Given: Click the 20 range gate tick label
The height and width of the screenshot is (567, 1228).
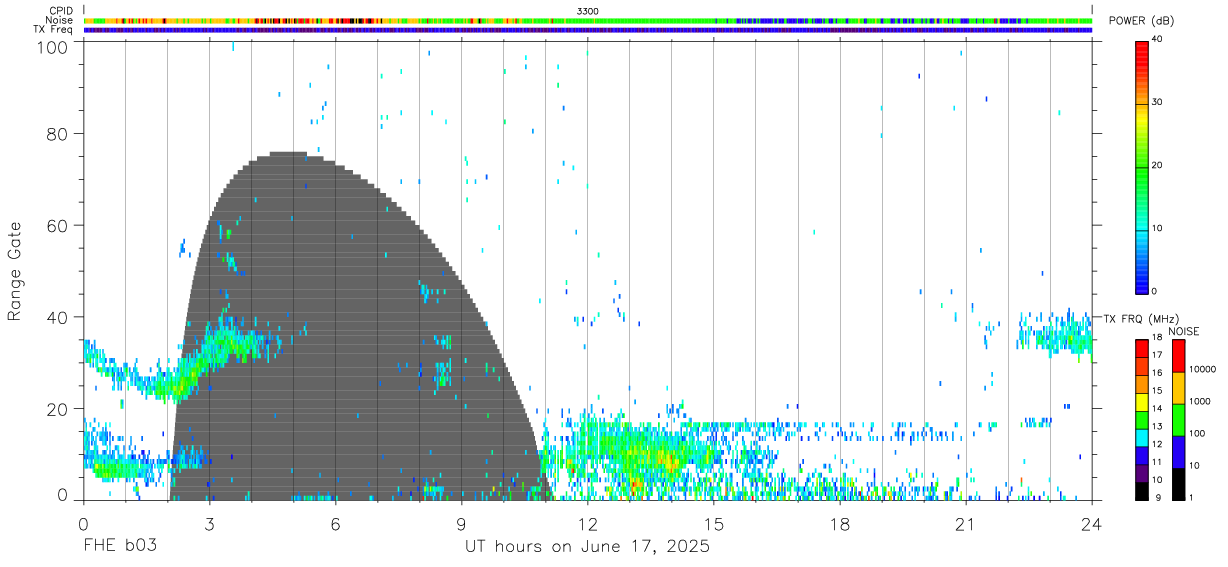Looking at the screenshot, I should coord(57,409).
